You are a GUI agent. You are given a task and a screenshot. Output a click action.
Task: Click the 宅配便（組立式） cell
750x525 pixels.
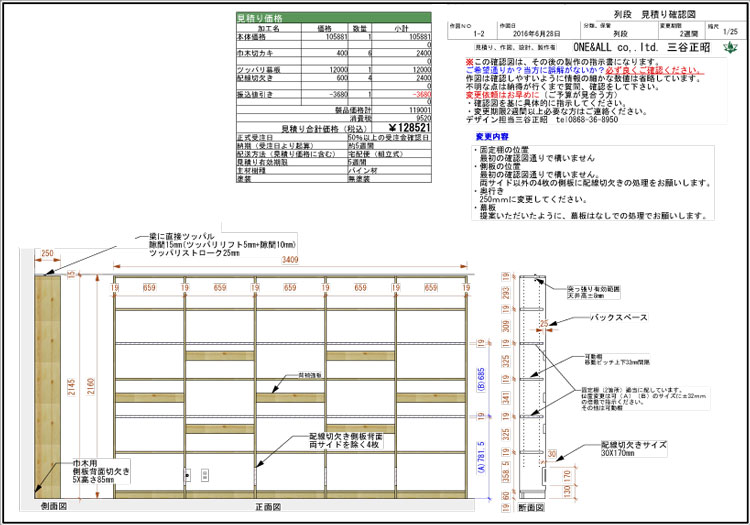coord(375,154)
